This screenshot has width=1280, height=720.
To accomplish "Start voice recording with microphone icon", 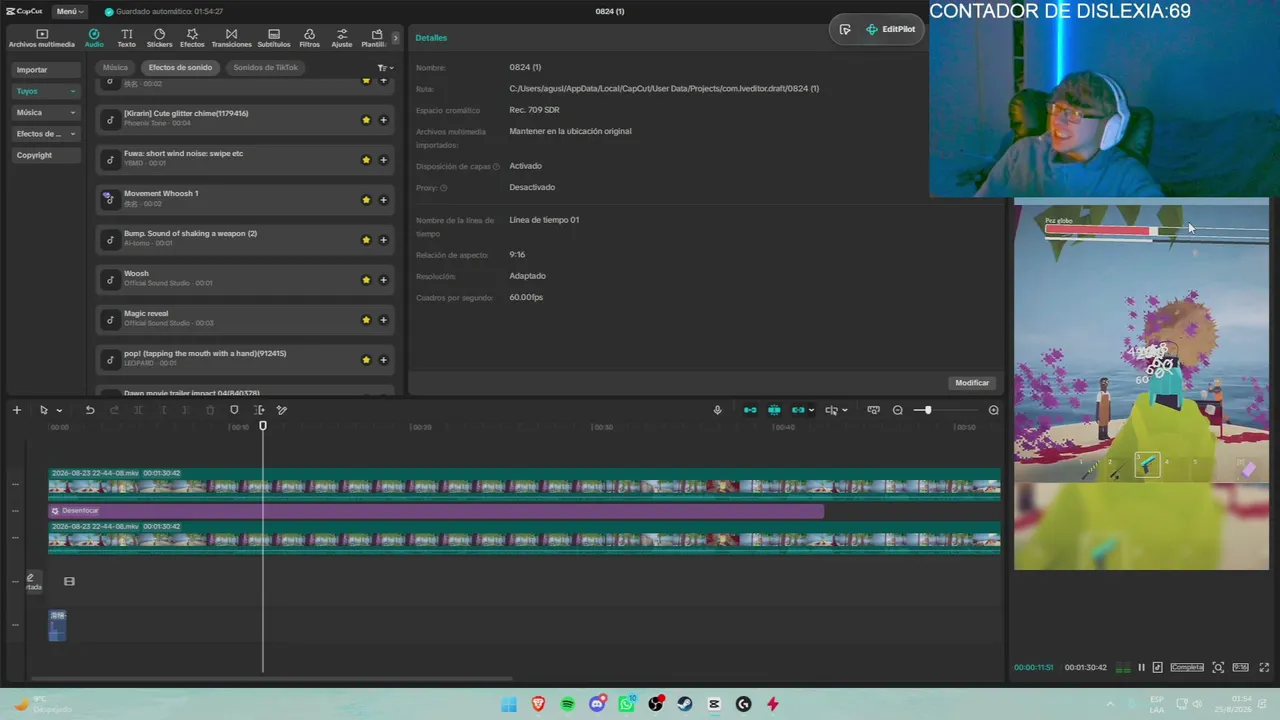I will click(x=717, y=410).
